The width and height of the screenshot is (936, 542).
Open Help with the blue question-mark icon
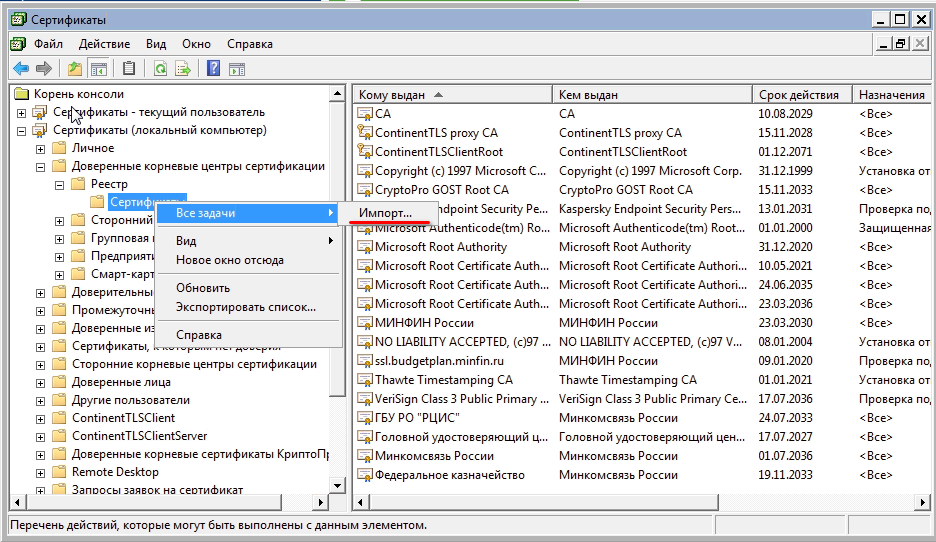[213, 69]
